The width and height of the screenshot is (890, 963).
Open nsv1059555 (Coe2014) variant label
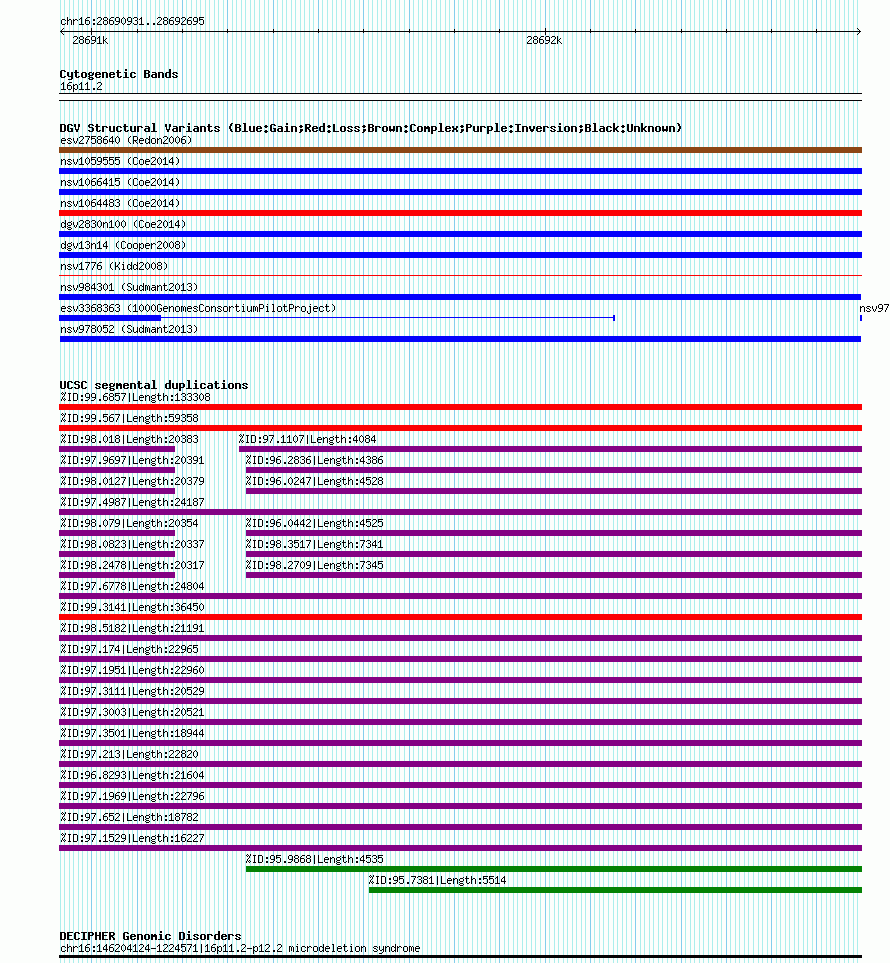pos(120,161)
